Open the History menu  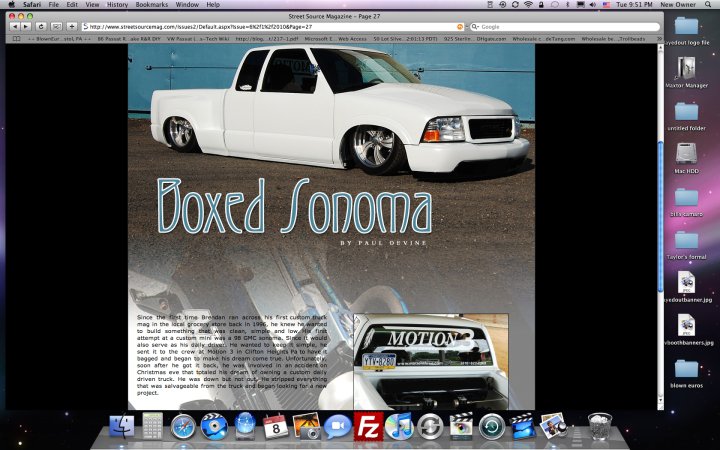(x=118, y=5)
